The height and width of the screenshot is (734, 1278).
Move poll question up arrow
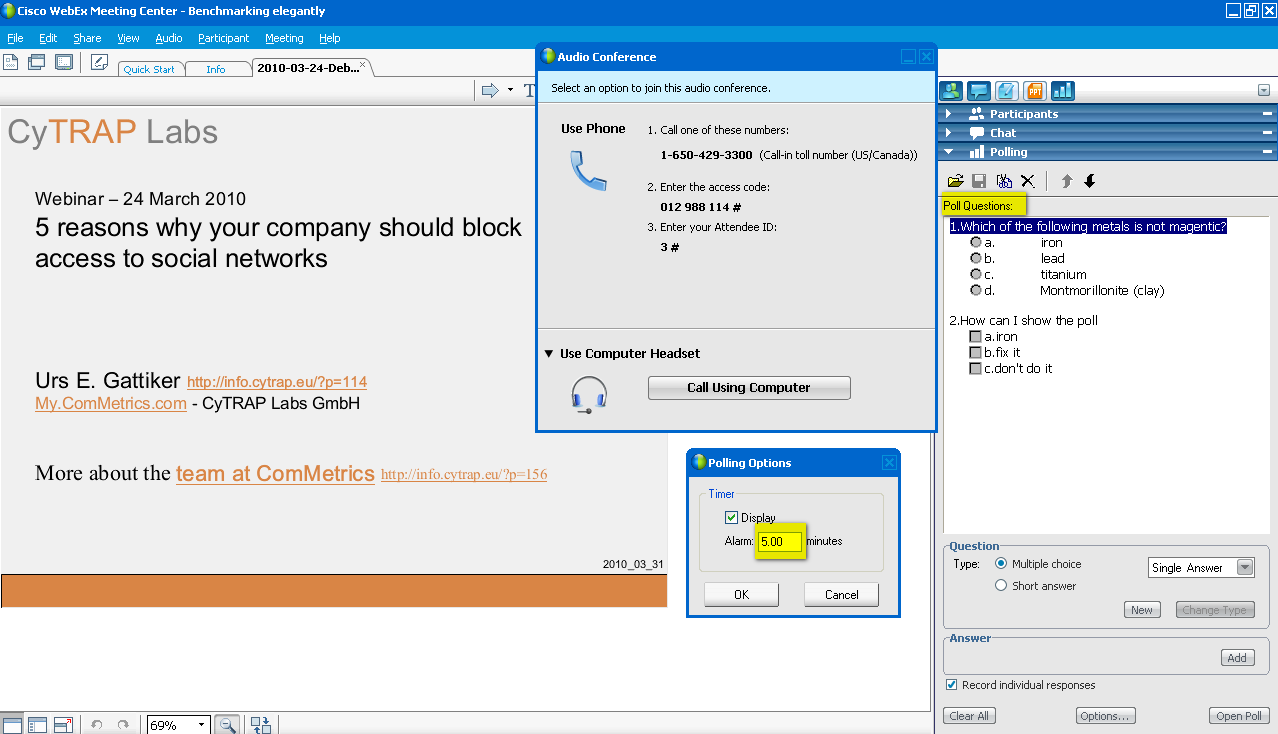[x=1067, y=181]
